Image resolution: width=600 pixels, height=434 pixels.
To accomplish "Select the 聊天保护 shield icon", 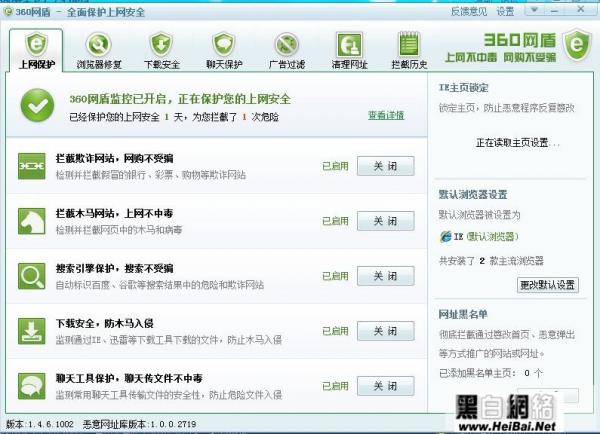I will click(223, 45).
